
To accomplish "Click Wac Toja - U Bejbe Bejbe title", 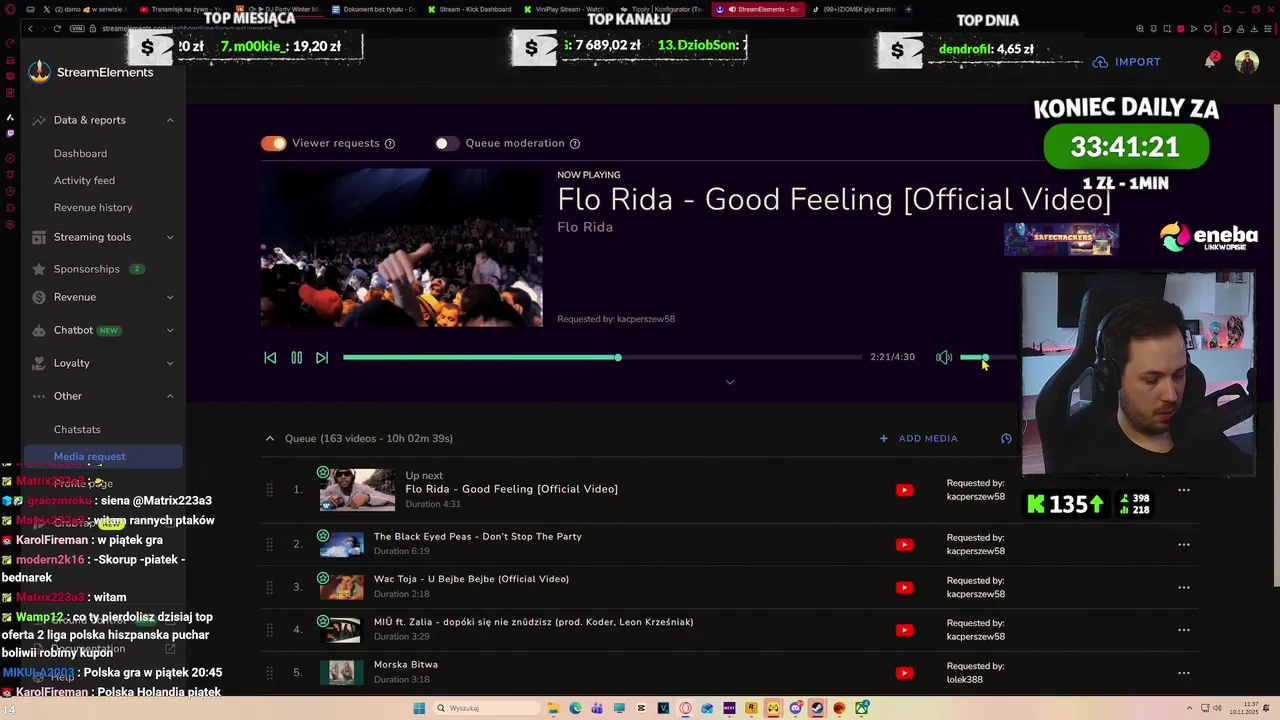I will click(471, 579).
